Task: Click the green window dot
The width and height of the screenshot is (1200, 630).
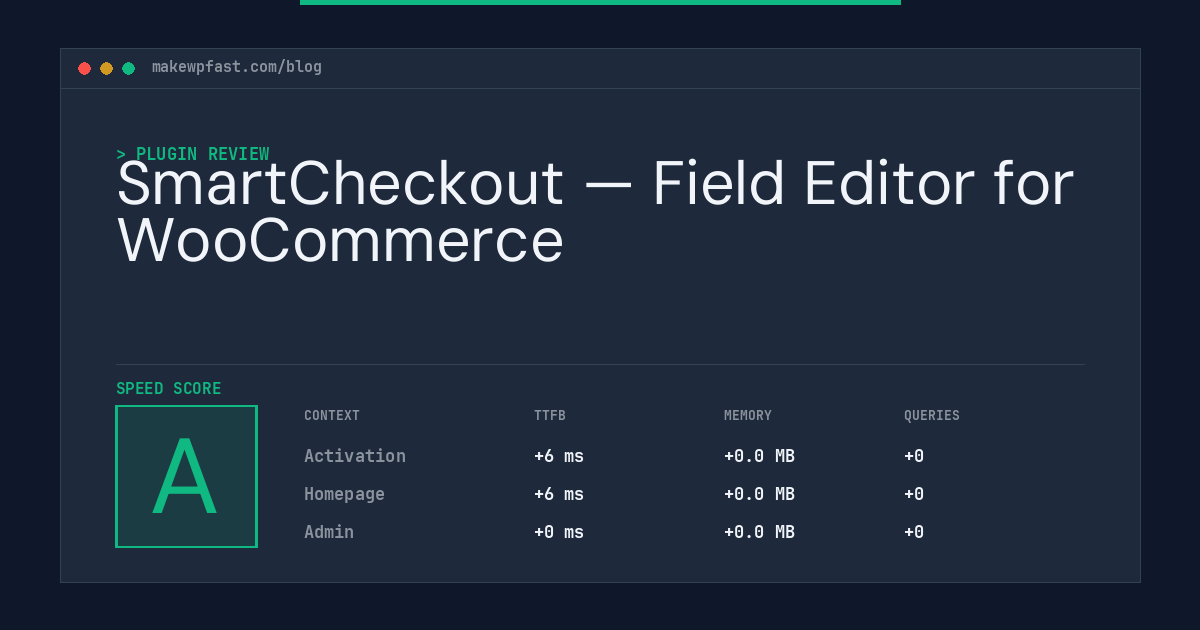Action: [128, 68]
